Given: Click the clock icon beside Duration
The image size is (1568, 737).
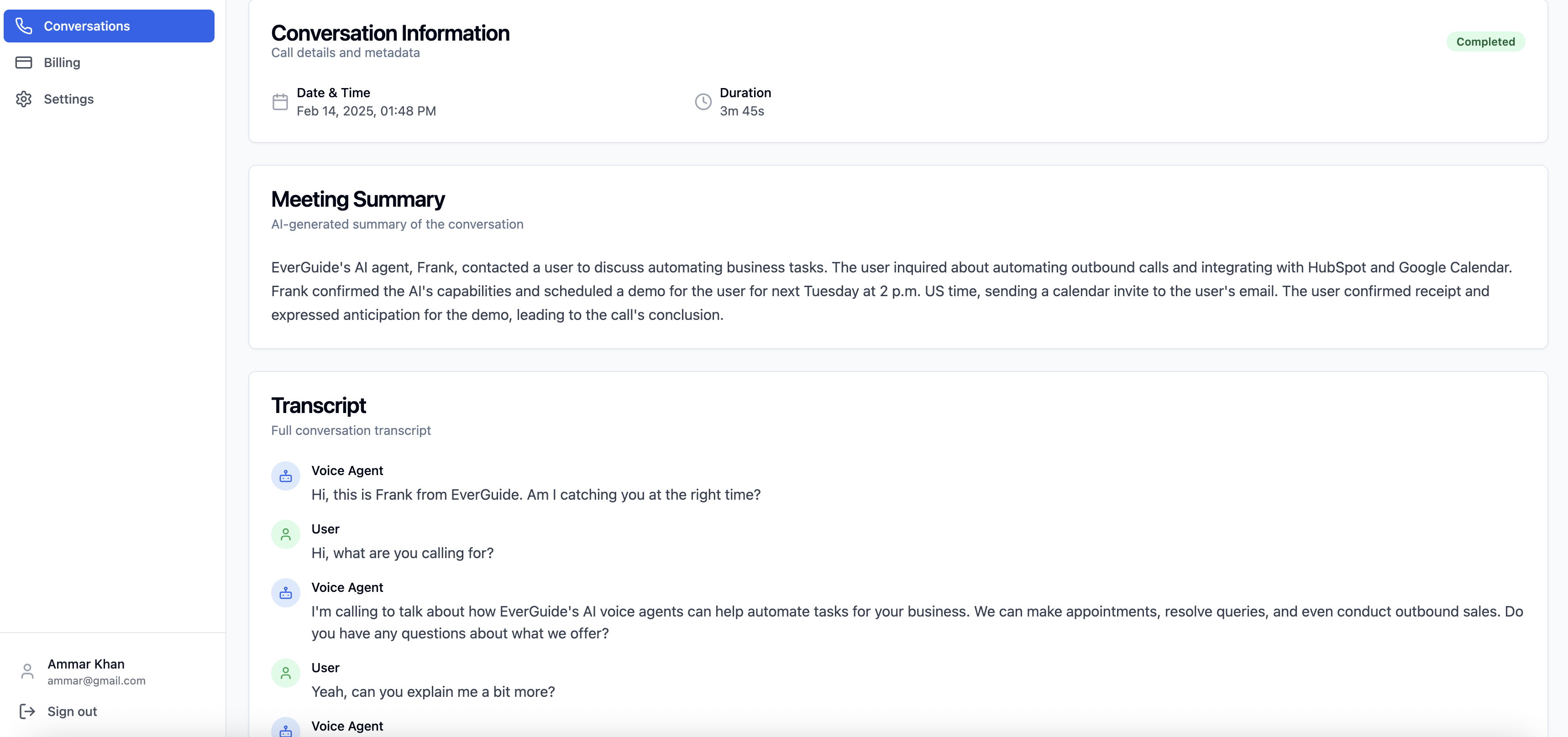Looking at the screenshot, I should tap(703, 102).
